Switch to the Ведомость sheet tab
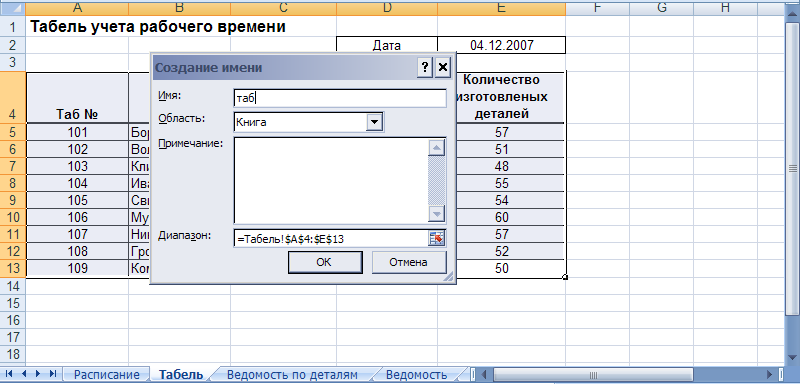800x384 pixels. click(416, 375)
